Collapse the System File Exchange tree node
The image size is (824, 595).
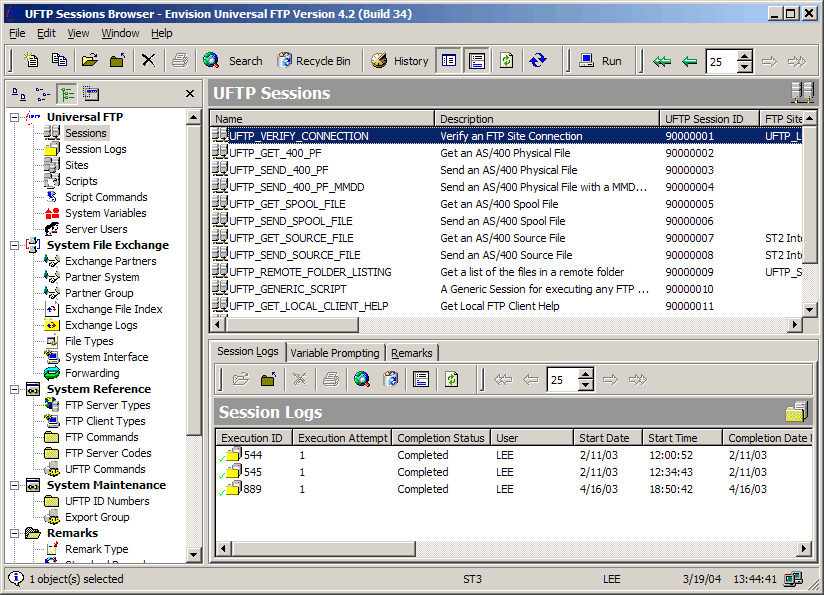(x=15, y=245)
